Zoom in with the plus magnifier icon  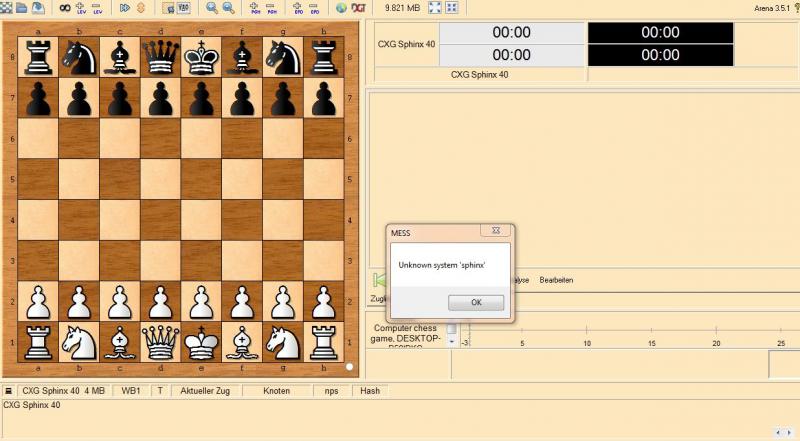(212, 8)
